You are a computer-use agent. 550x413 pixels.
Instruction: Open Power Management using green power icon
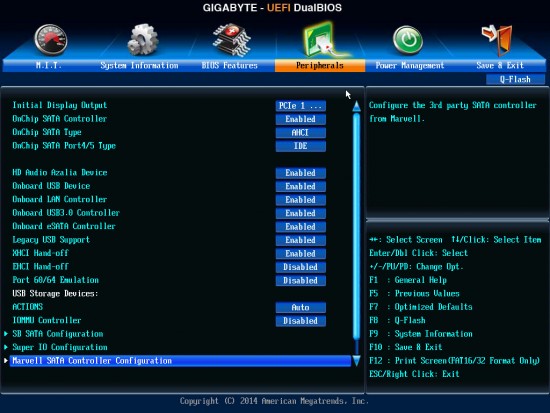pos(408,40)
